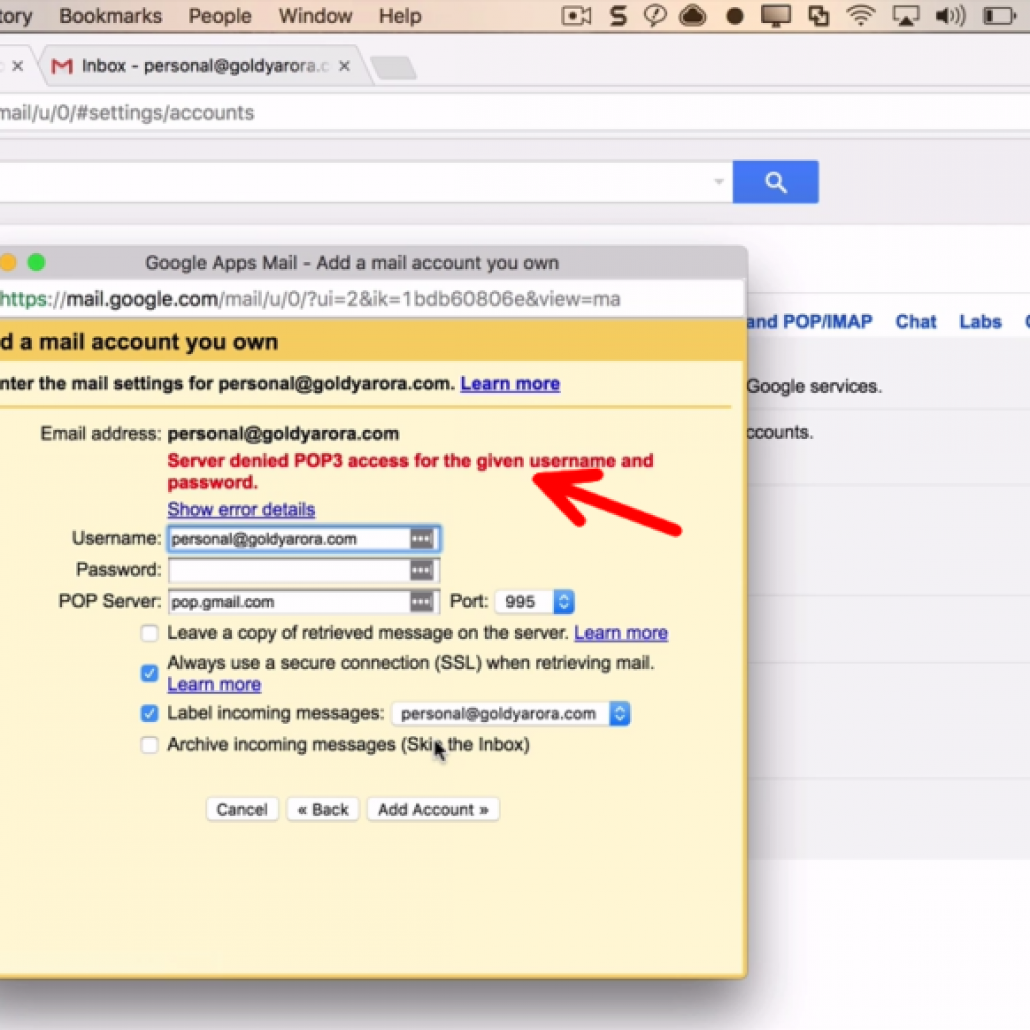Open Learn more link about leaving copy

click(621, 633)
